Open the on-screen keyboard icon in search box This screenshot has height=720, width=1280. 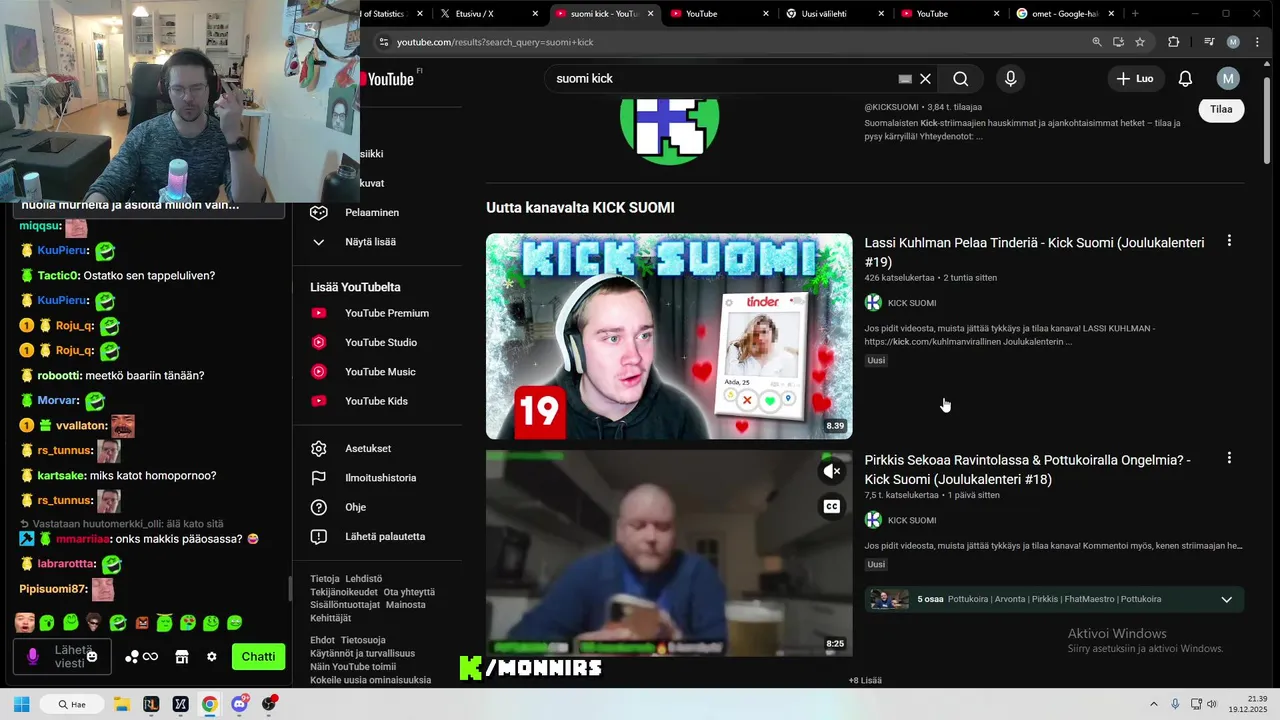coord(905,79)
